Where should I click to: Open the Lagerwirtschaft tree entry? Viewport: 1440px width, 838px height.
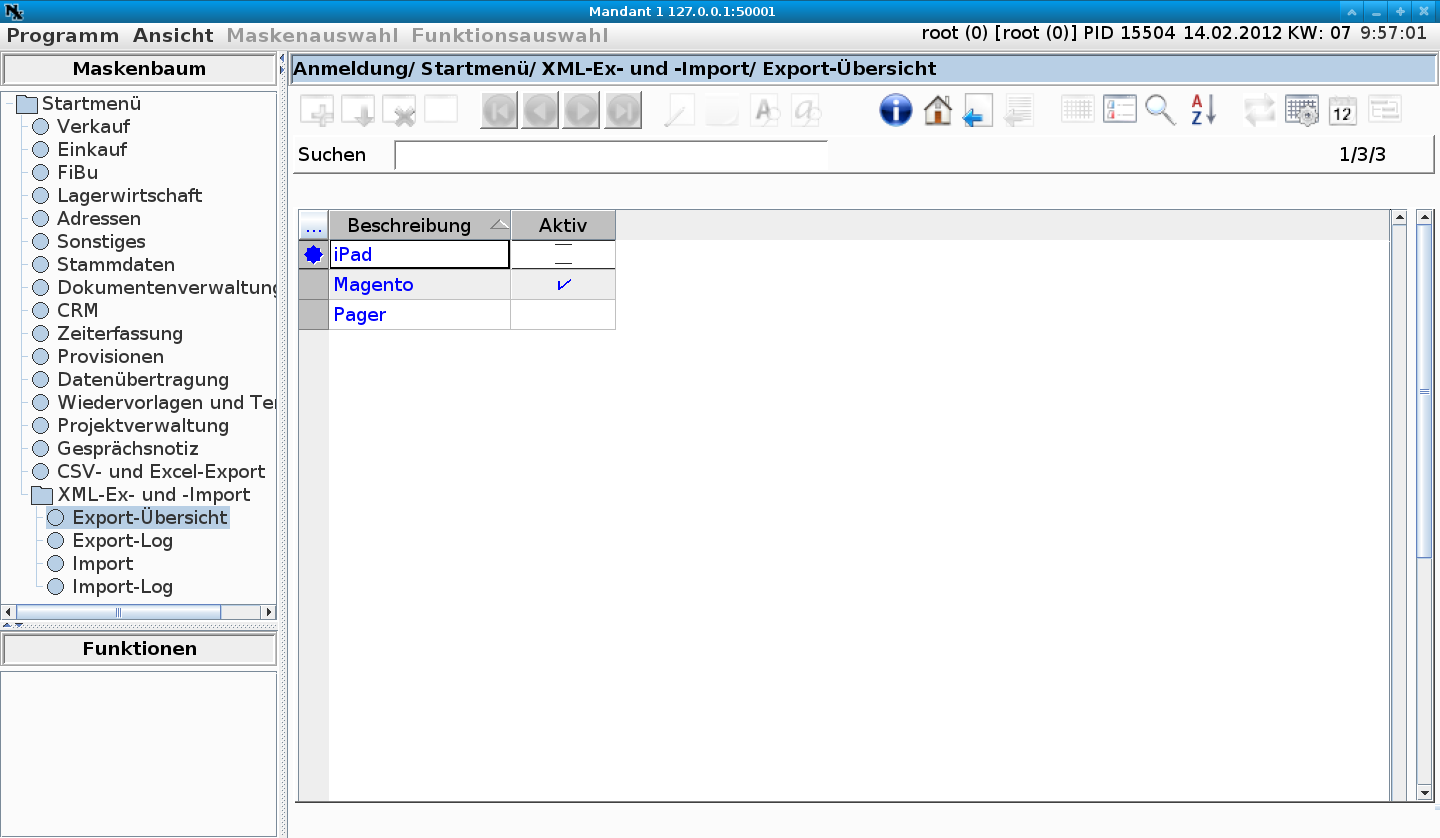130,196
